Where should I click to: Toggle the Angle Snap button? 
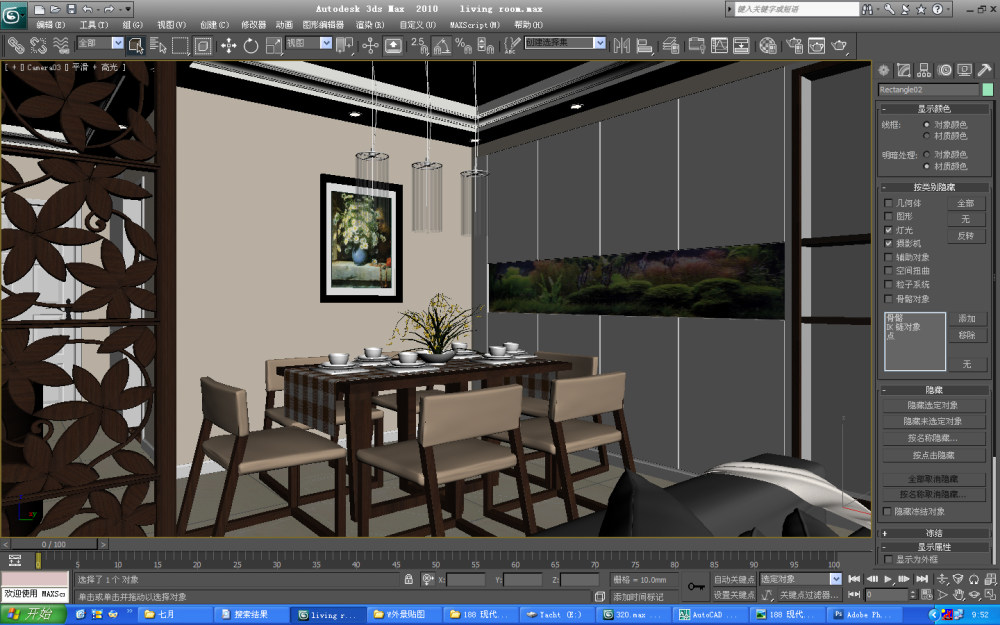point(441,45)
